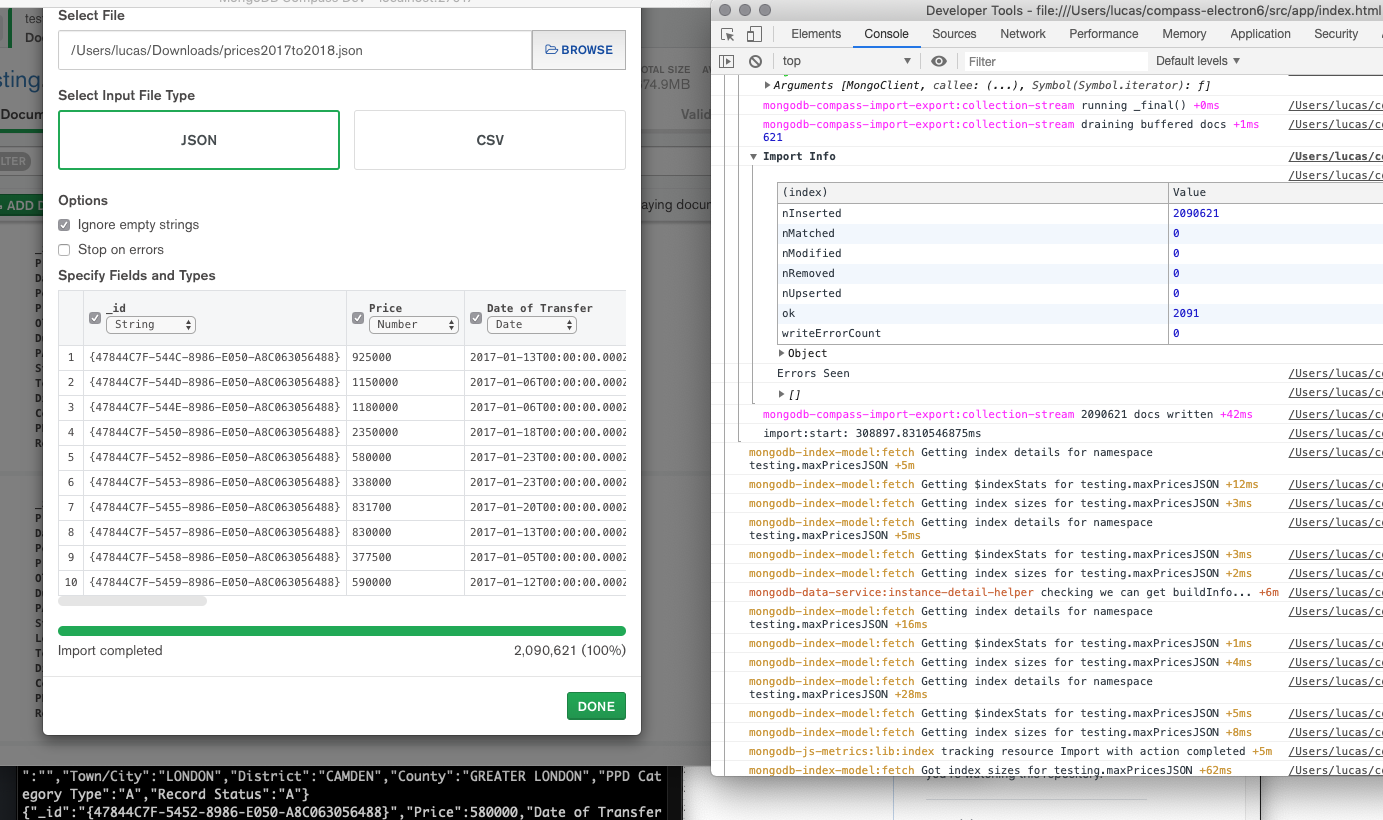Click the Price cell 831700 in row 7
The image size is (1383, 820).
[405, 507]
